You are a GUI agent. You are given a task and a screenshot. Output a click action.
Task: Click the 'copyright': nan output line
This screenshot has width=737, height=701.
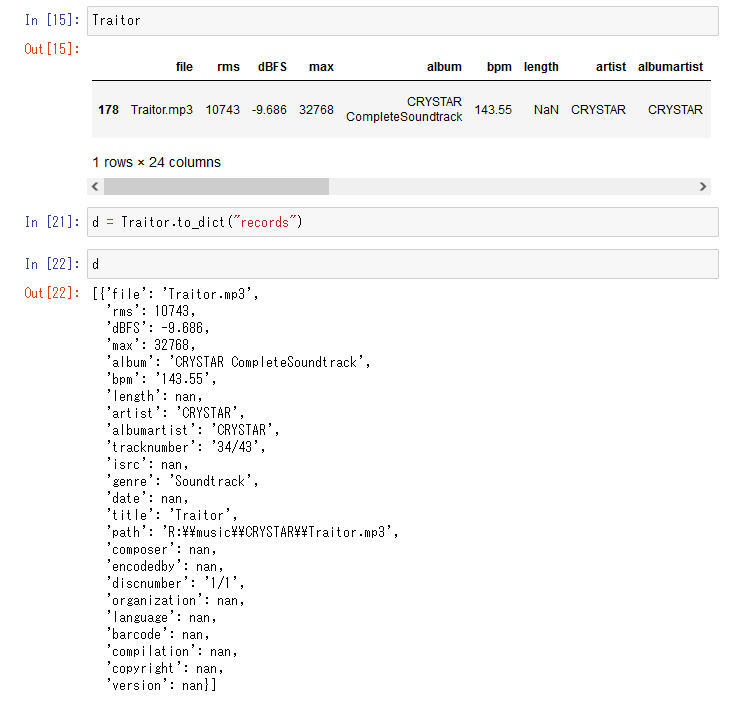click(x=165, y=669)
